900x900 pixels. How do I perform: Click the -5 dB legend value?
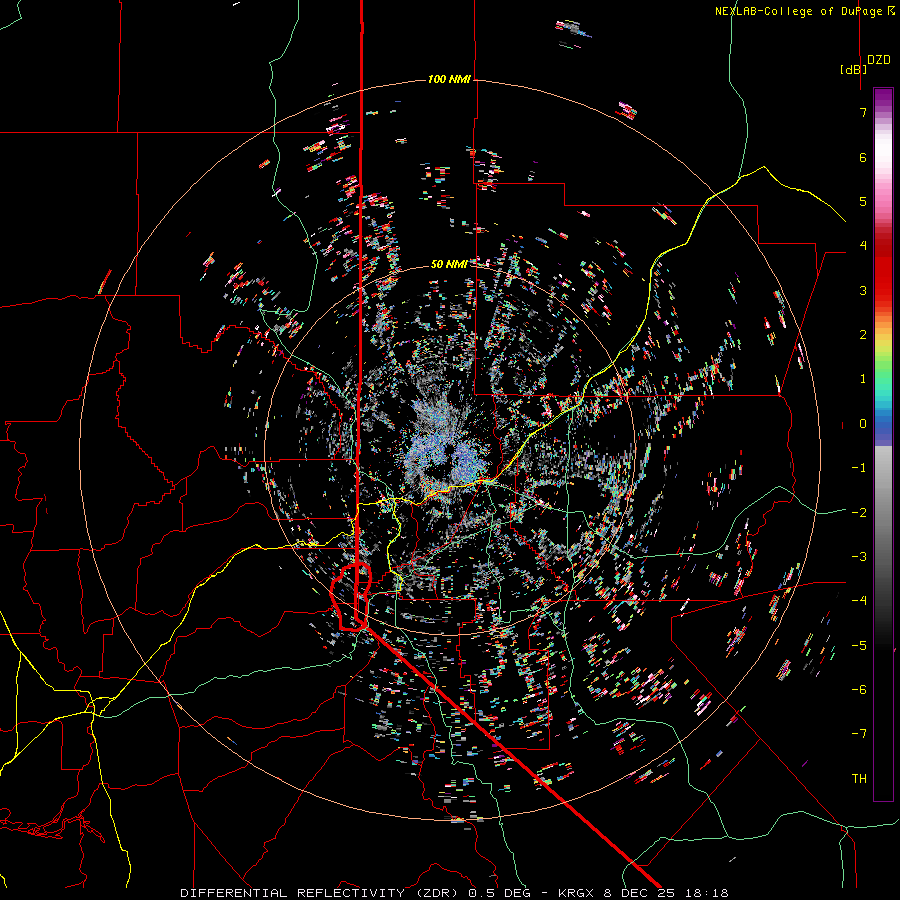click(x=859, y=646)
